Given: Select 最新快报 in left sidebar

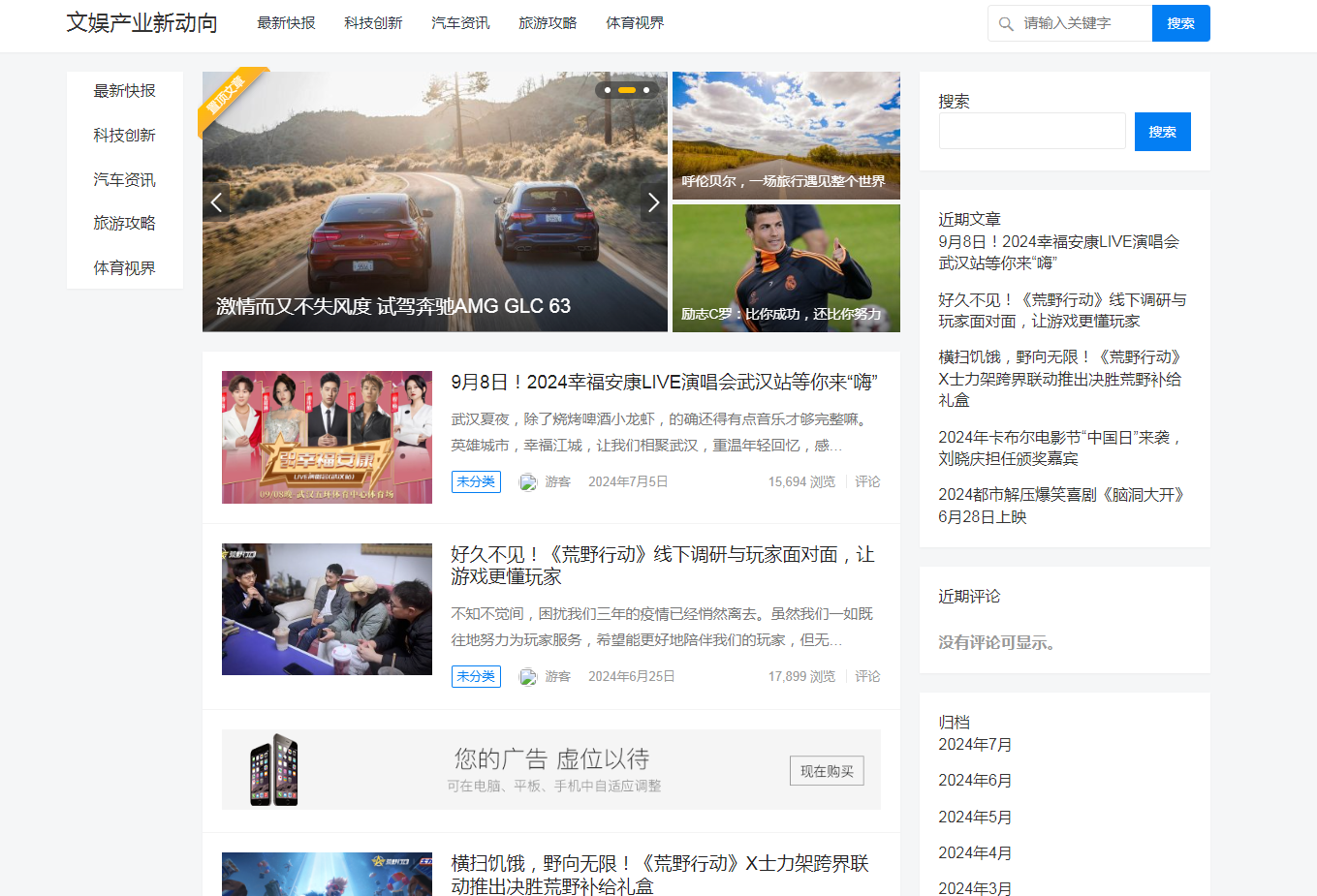Looking at the screenshot, I should coord(124,91).
